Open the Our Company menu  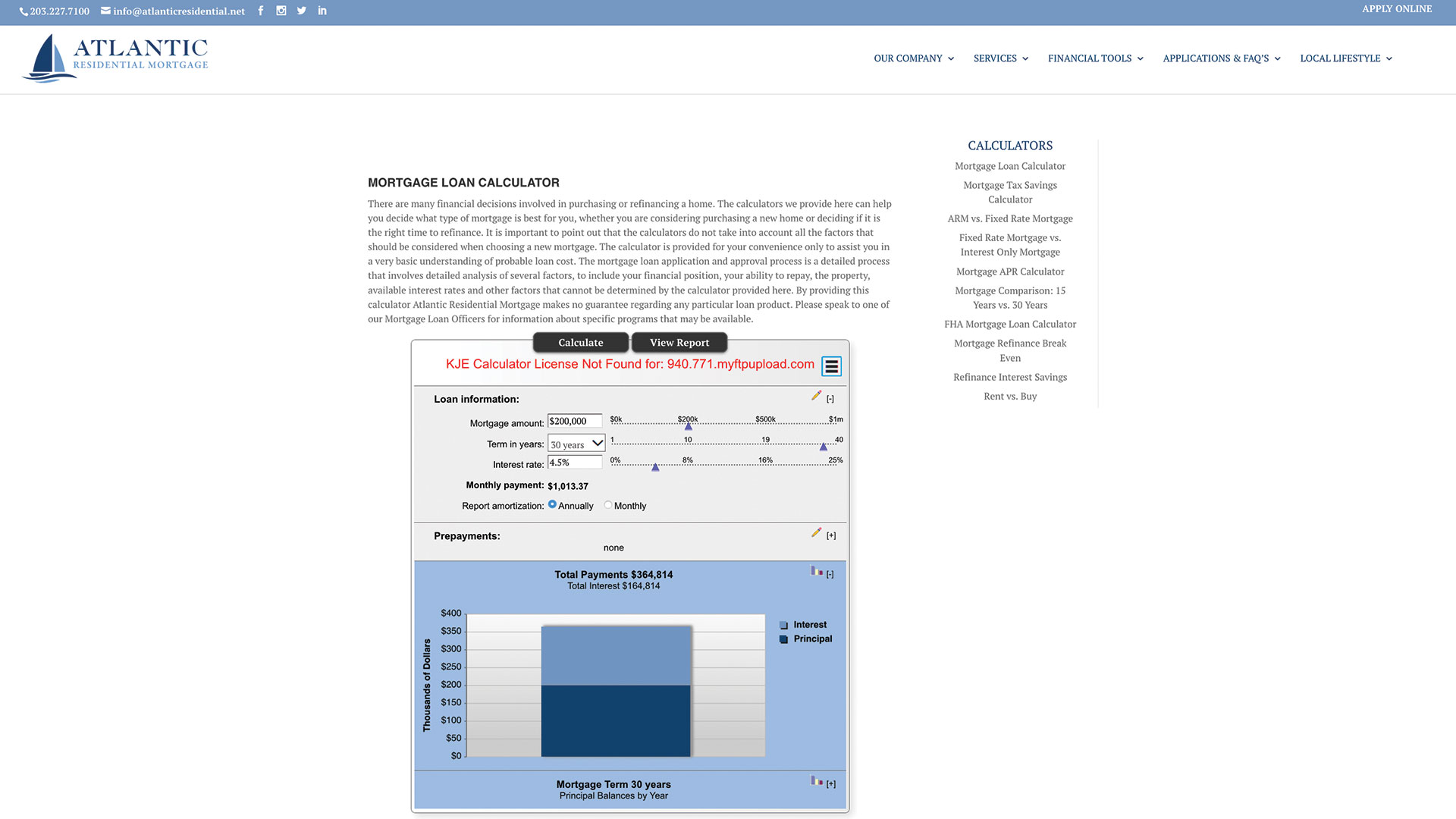pyautogui.click(x=914, y=58)
